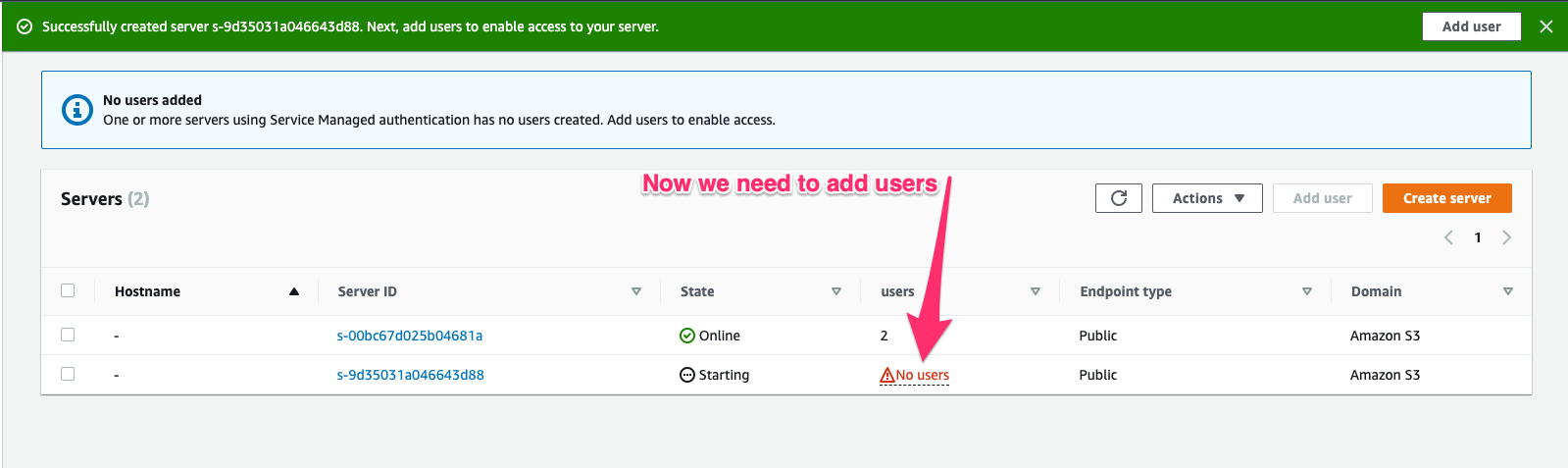Click the Create server button
The image size is (1568, 468).
click(1446, 198)
